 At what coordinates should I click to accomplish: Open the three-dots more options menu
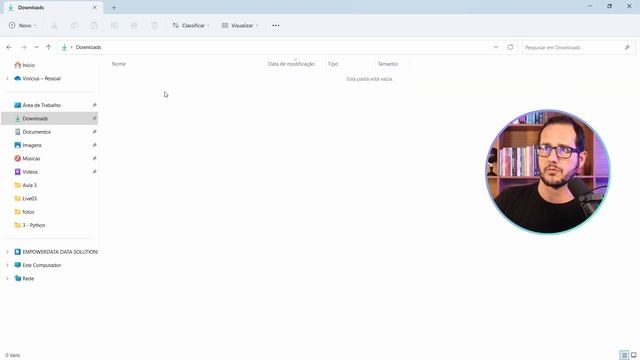point(276,25)
